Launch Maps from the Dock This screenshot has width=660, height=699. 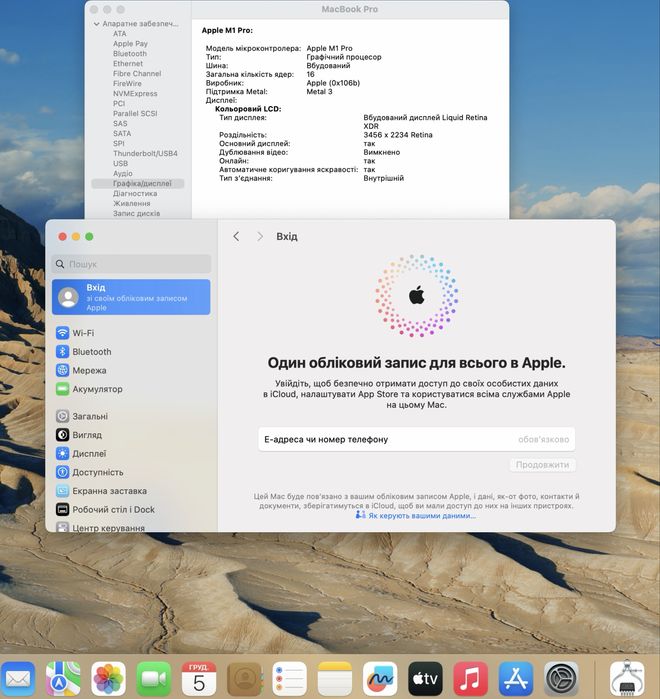pos(63,678)
